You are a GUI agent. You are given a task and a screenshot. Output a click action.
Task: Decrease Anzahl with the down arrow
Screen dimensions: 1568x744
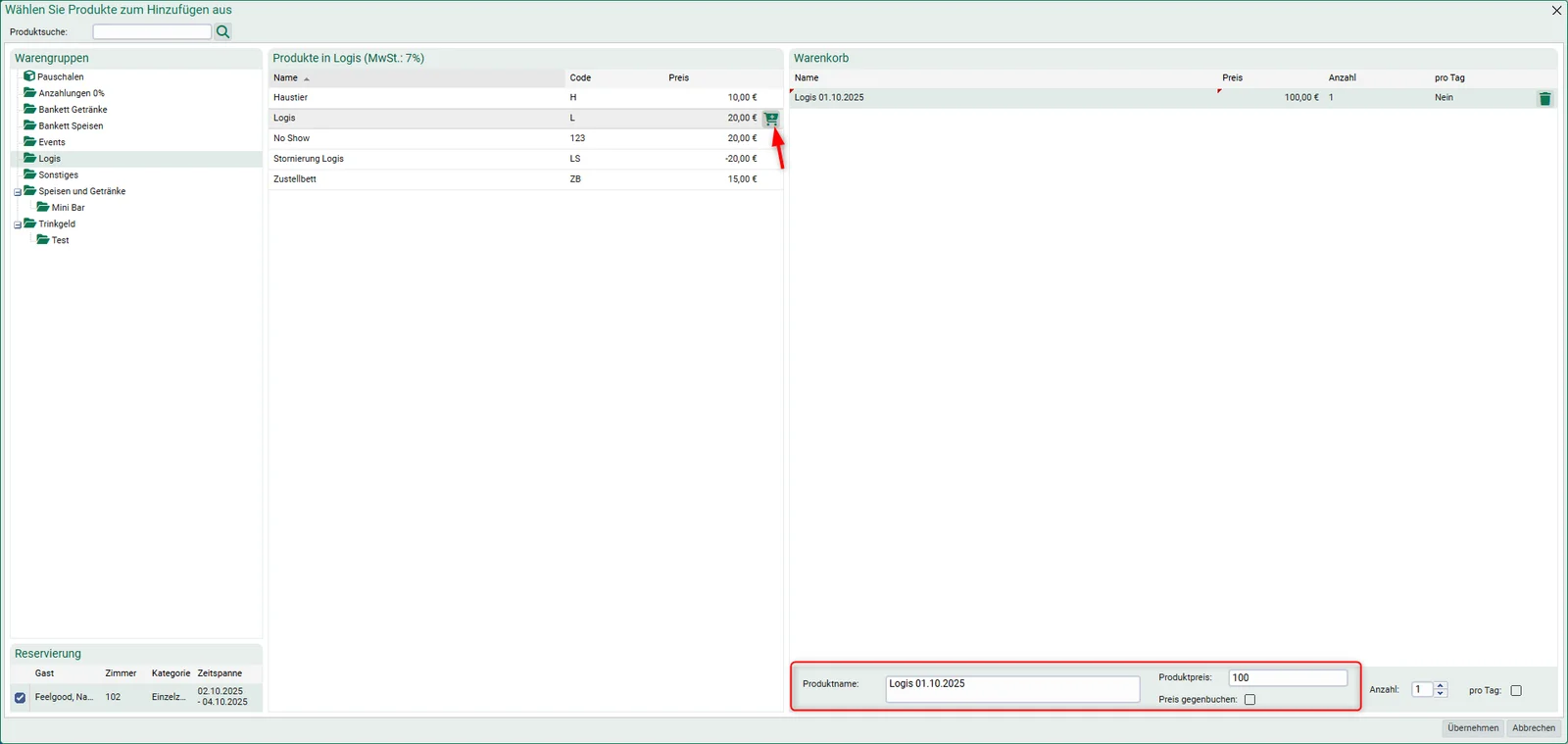pos(1441,694)
